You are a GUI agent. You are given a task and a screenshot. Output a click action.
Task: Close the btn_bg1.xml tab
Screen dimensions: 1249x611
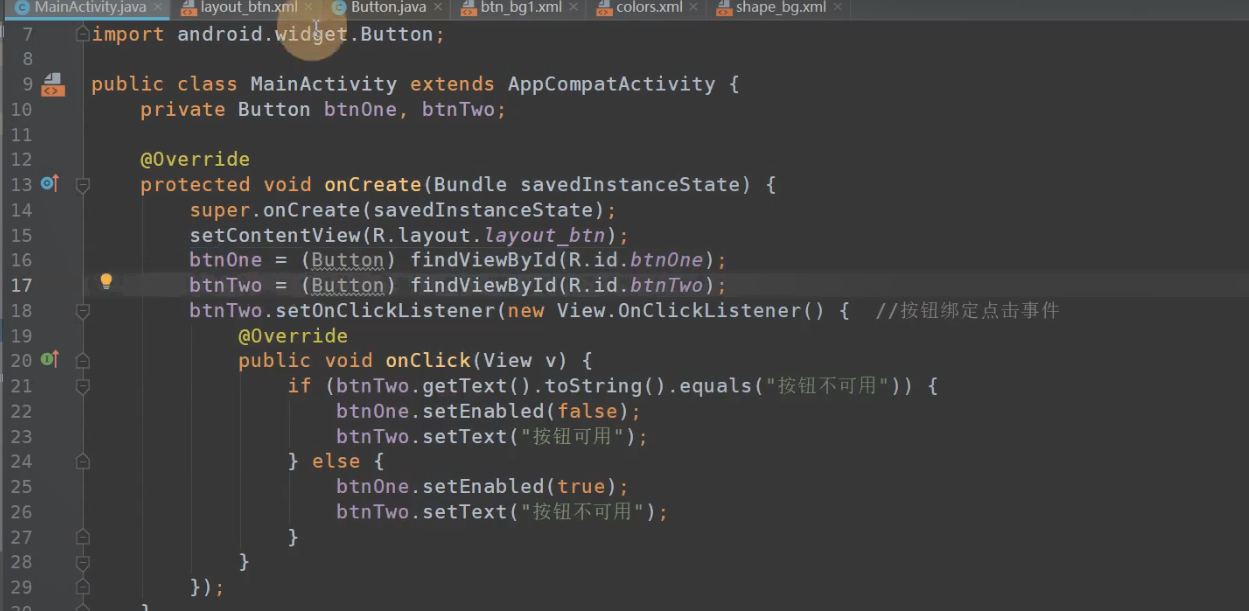click(573, 7)
